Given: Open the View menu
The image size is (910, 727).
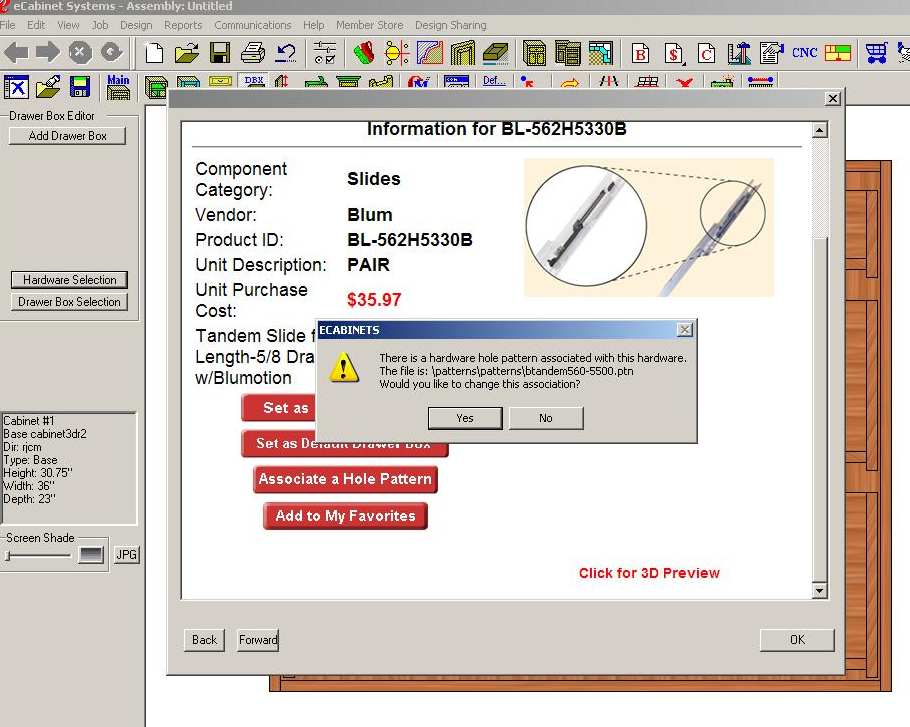Looking at the screenshot, I should click(x=68, y=25).
